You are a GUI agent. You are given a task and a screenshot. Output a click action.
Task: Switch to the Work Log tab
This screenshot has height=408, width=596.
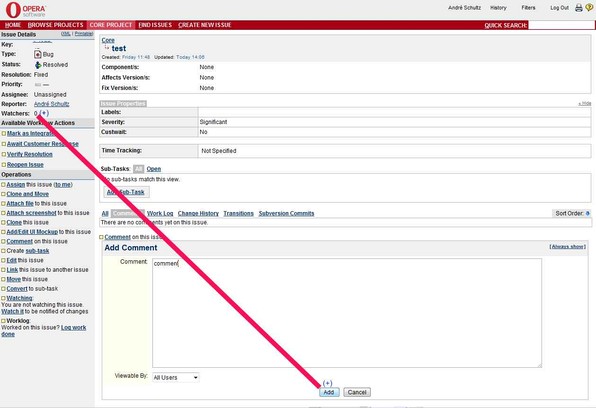coord(160,214)
